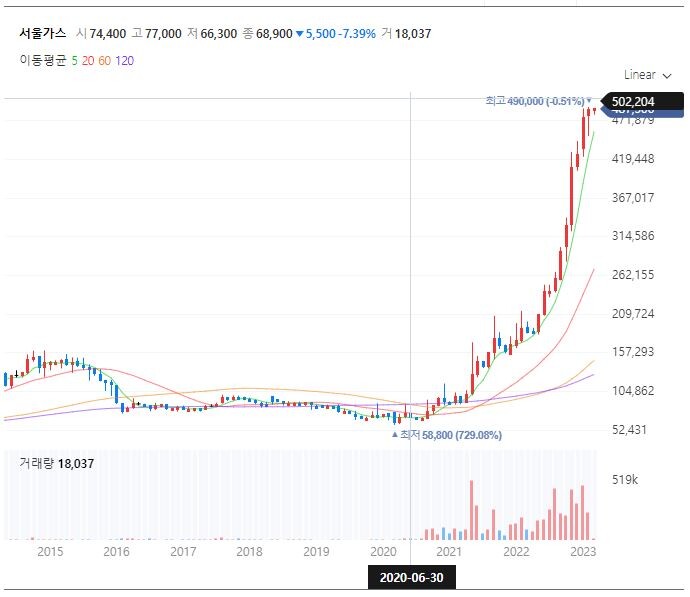Click the 최저 58,800 low marker arrow
This screenshot has width=690, height=597.
click(394, 435)
